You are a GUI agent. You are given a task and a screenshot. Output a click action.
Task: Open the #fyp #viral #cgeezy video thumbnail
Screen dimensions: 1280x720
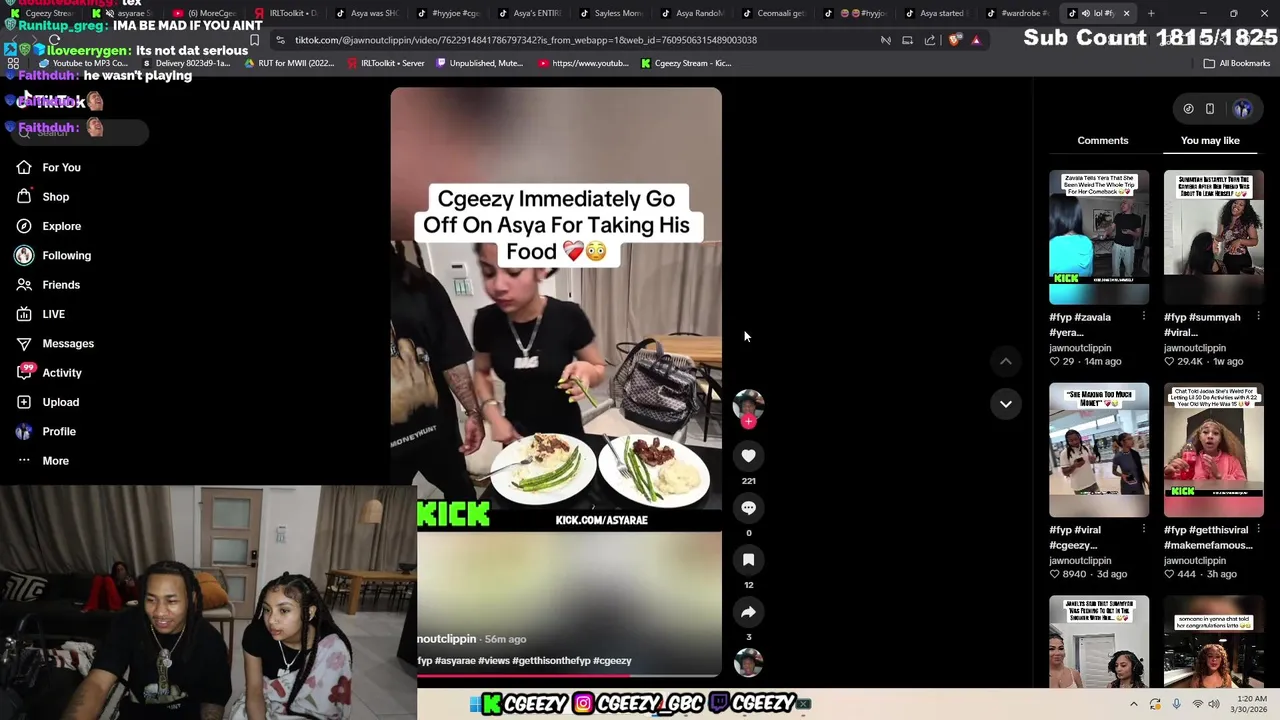pyautogui.click(x=1099, y=450)
